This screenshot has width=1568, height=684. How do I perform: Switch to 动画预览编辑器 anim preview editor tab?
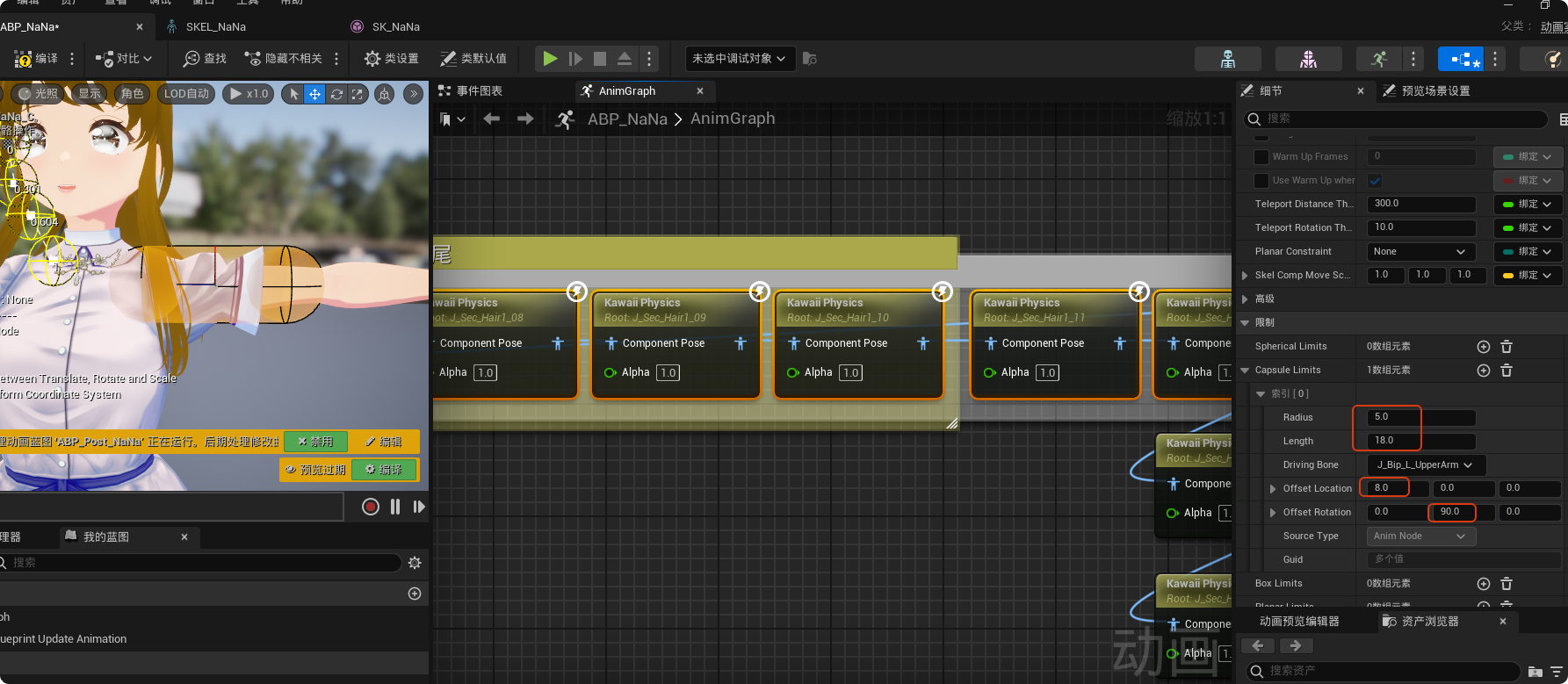(x=1299, y=622)
